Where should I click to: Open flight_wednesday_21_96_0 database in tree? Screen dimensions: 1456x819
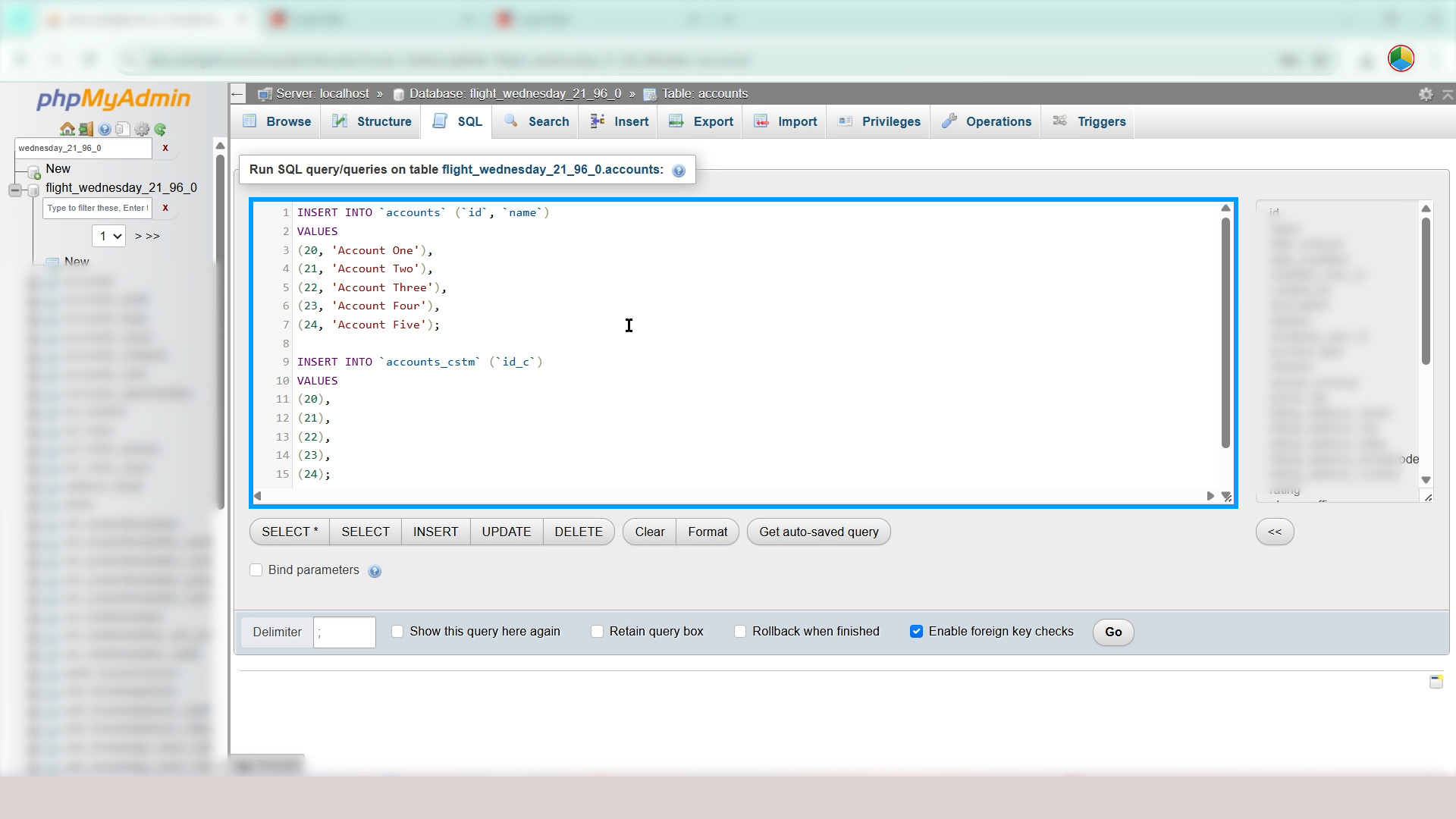click(121, 187)
